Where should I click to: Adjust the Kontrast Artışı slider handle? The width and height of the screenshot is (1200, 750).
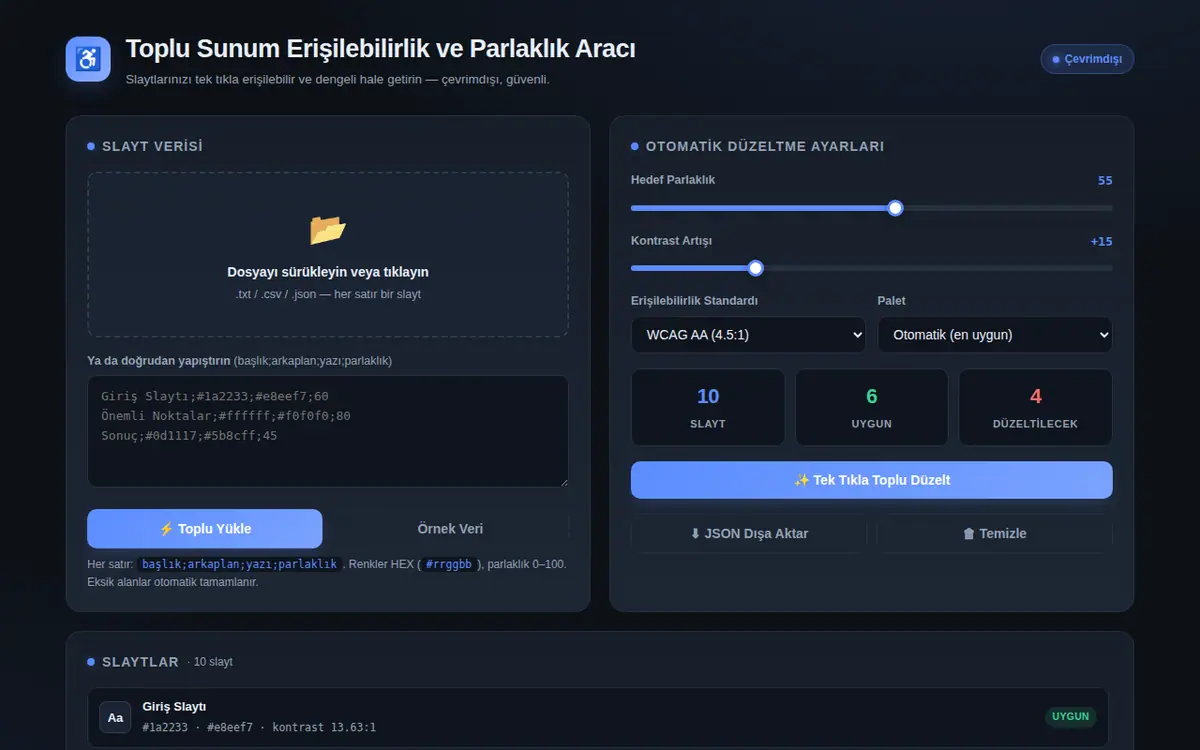(756, 268)
